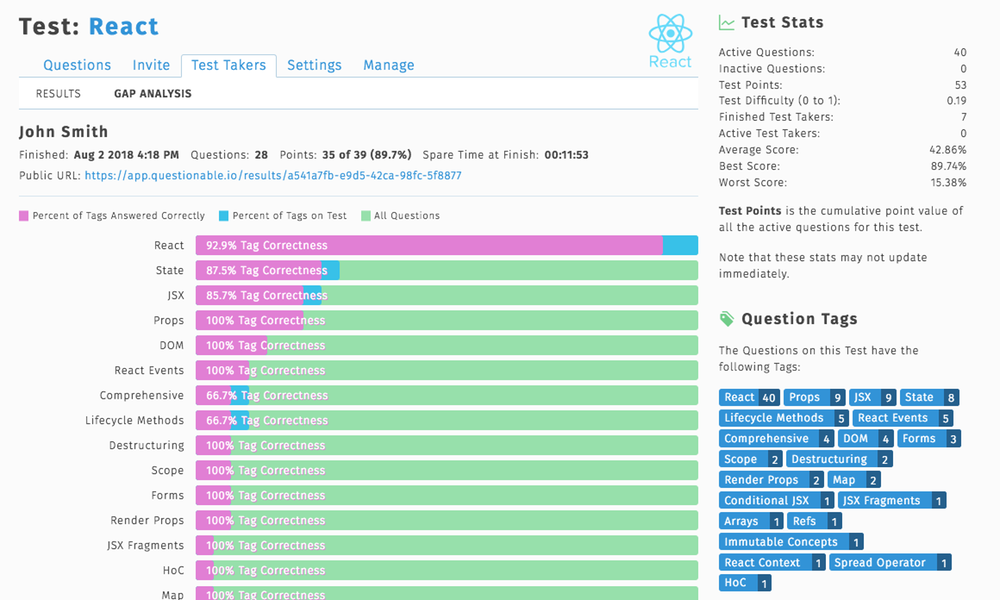Viewport: 1000px width, 600px height.
Task: Click the React Events tag badge
Action: (903, 418)
